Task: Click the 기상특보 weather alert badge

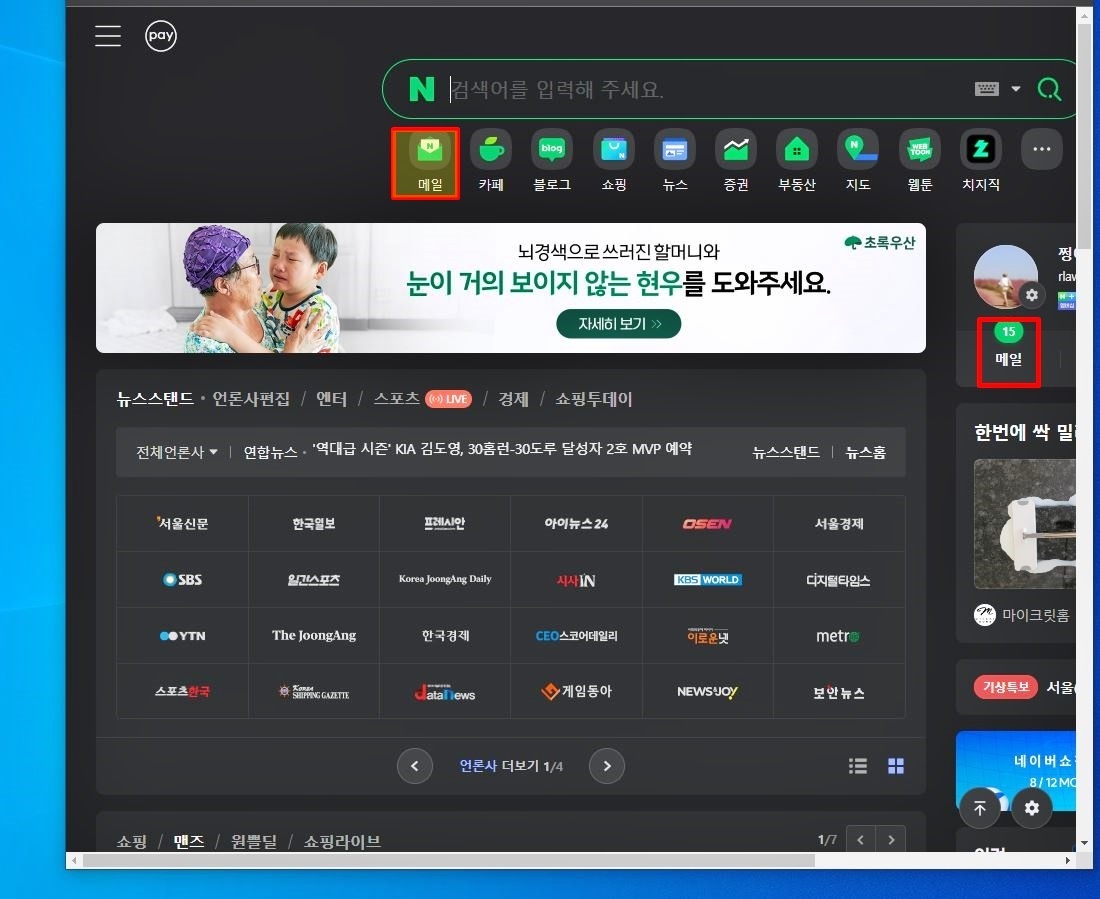Action: (x=1005, y=687)
